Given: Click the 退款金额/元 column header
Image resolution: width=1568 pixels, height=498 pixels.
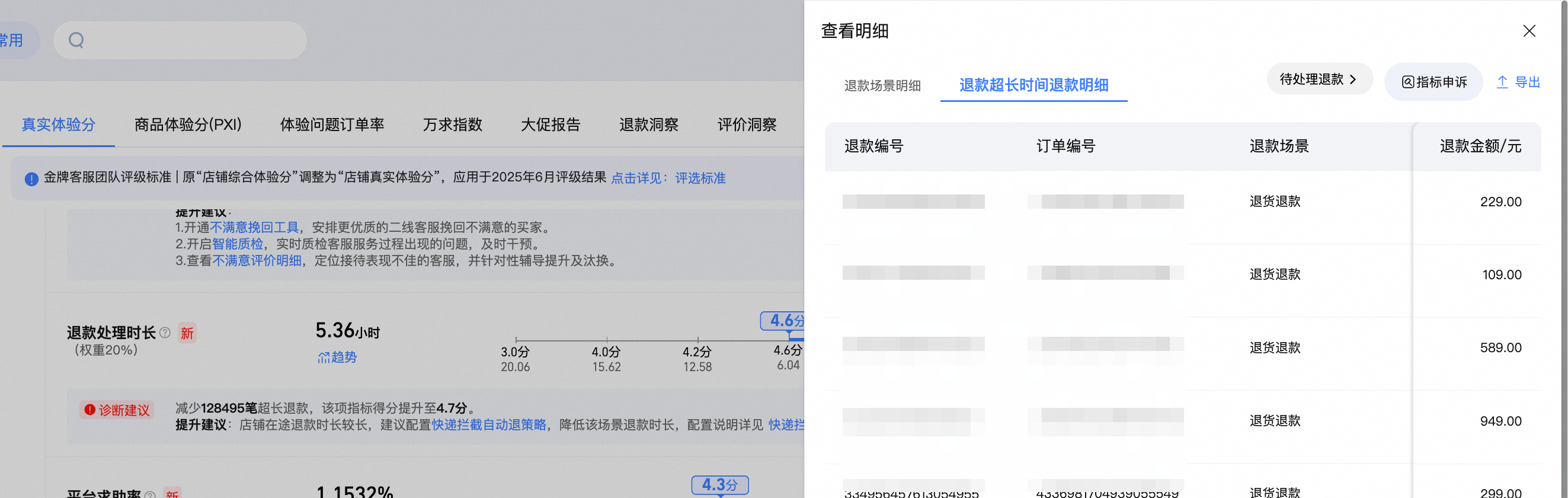Looking at the screenshot, I should click(1480, 146).
